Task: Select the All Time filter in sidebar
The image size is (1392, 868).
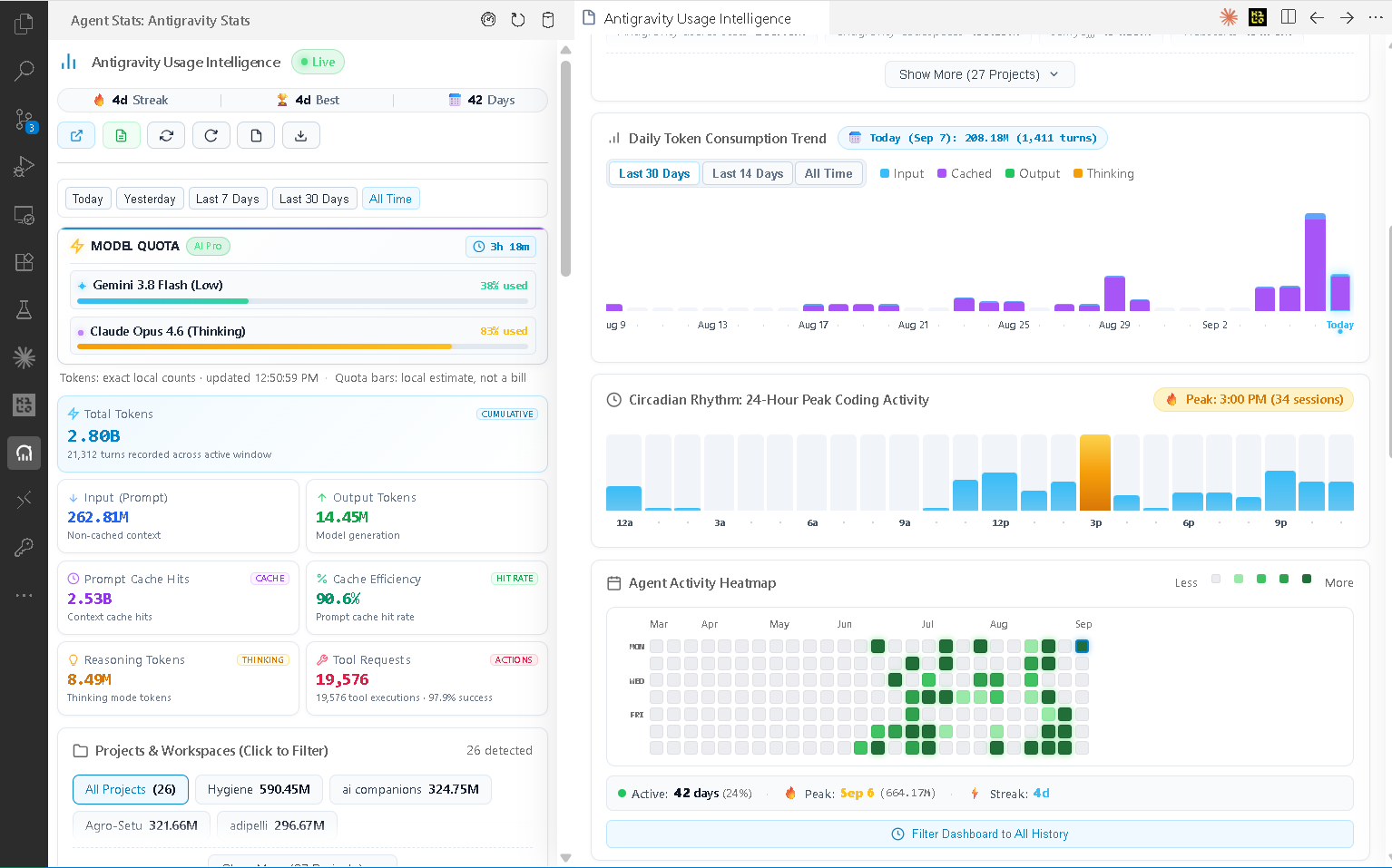Action: coord(390,199)
